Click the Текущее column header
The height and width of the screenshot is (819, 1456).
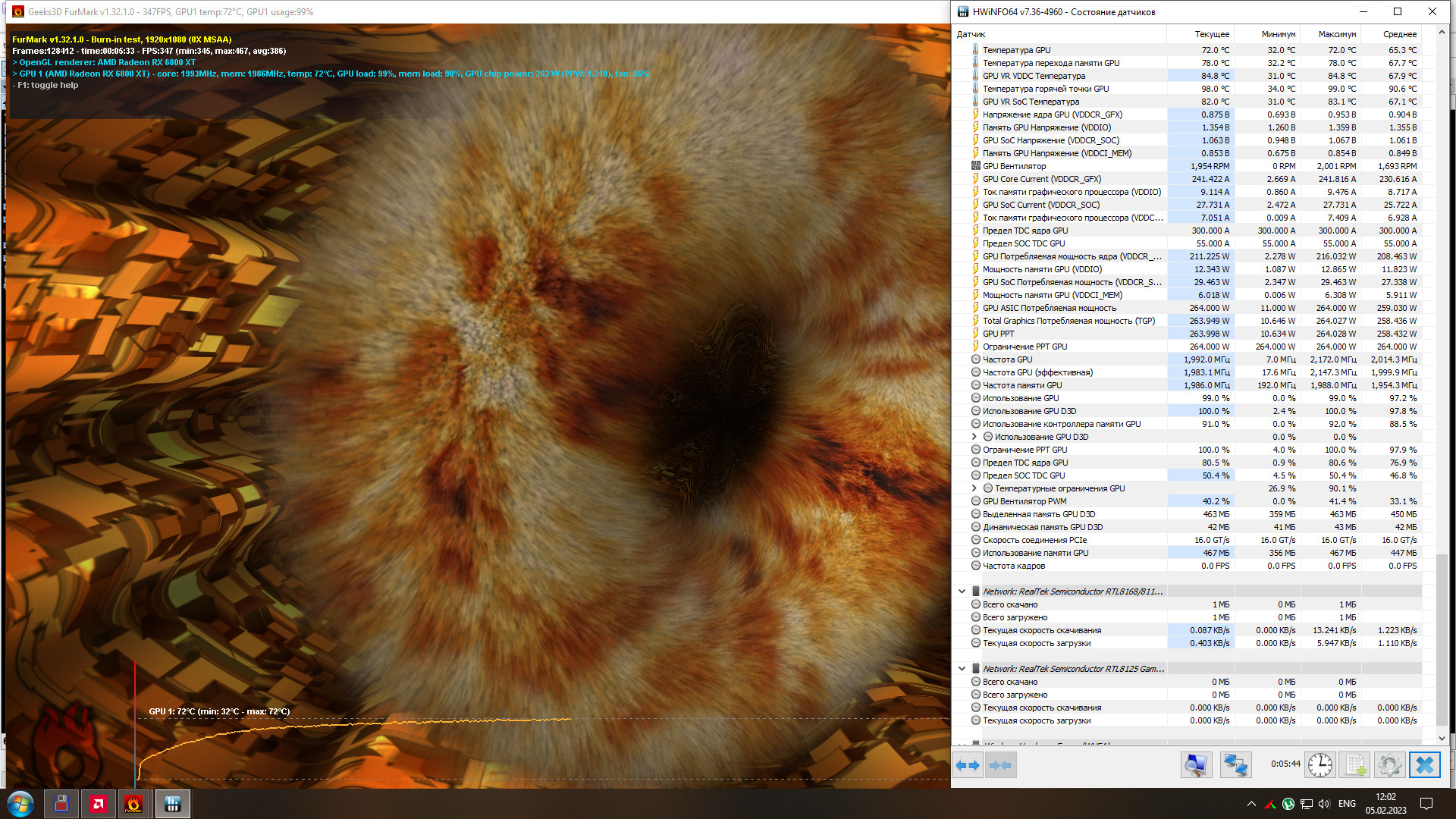(1211, 34)
